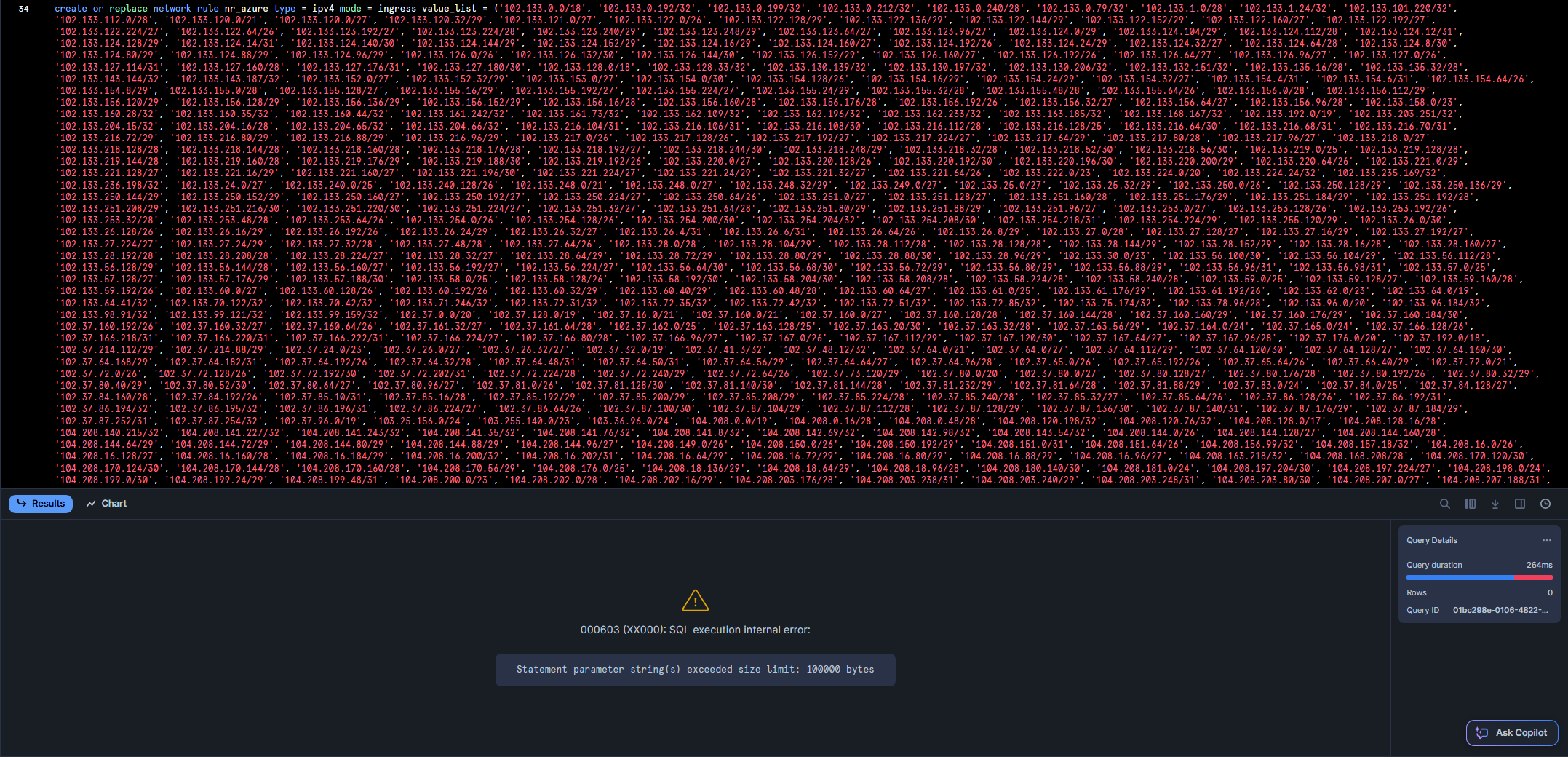Click the Query duration progress bar
The width and height of the screenshot is (1568, 757).
(x=1479, y=578)
